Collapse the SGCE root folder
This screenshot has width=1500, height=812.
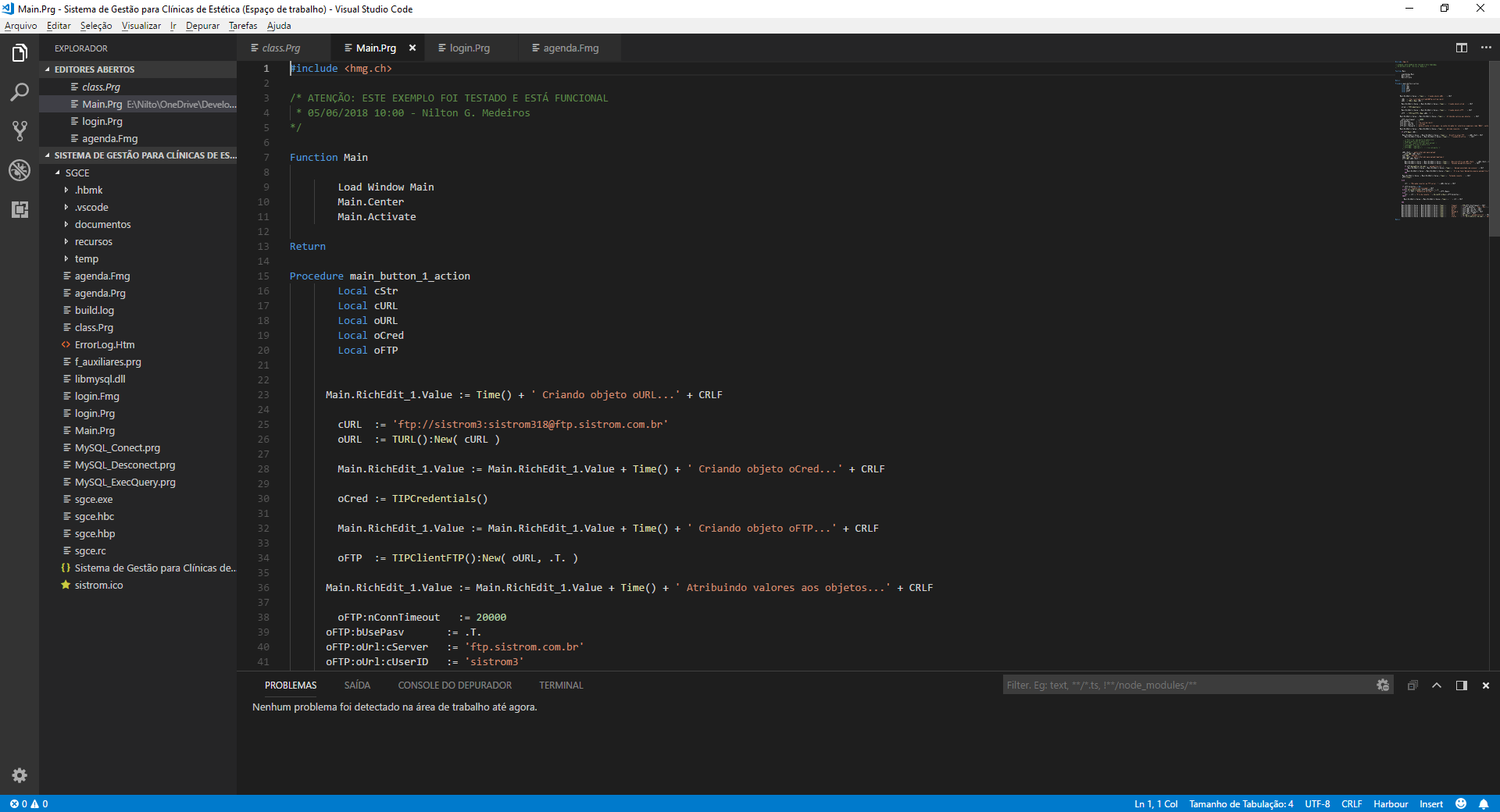coord(77,173)
